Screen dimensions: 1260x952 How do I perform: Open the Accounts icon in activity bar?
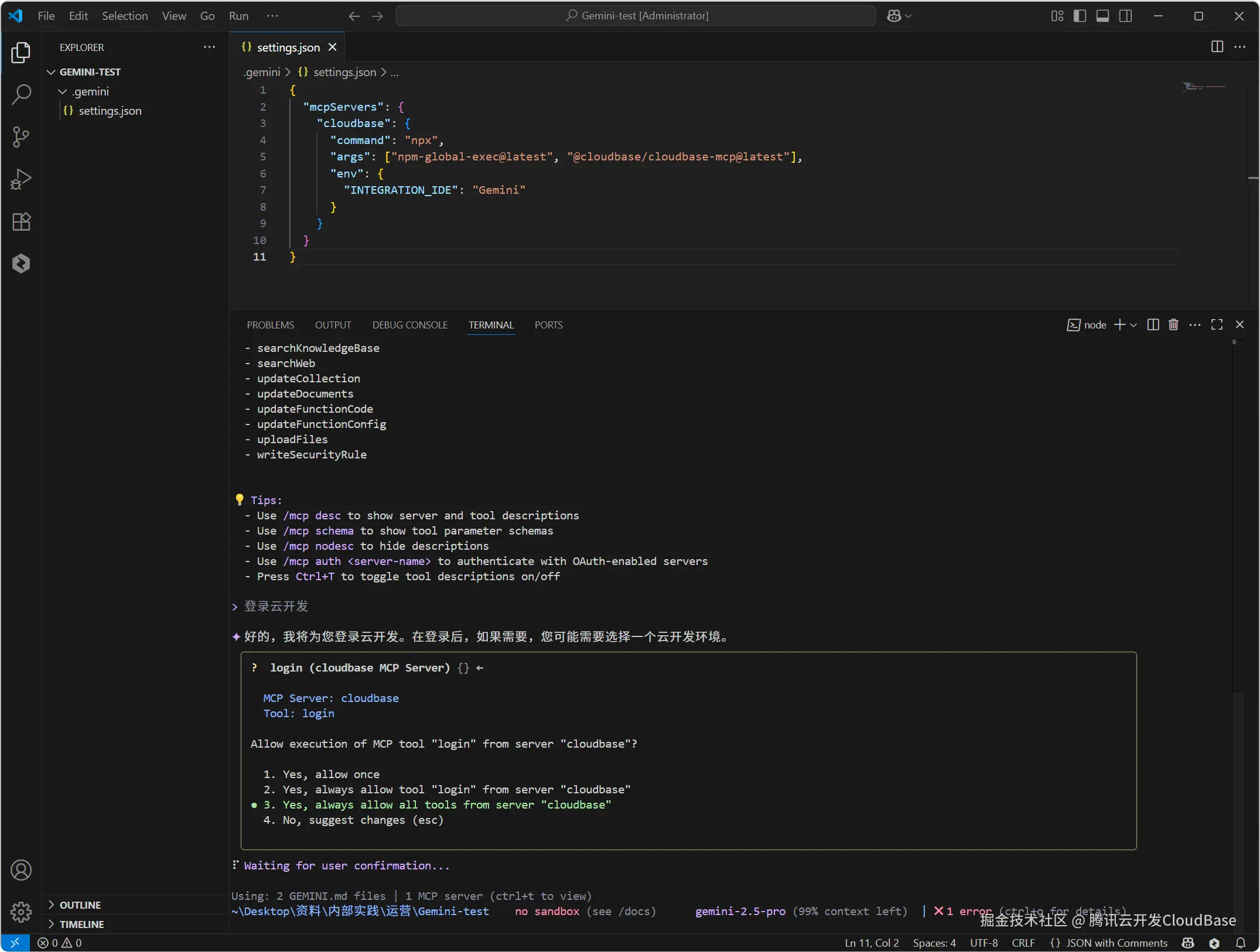click(x=21, y=870)
